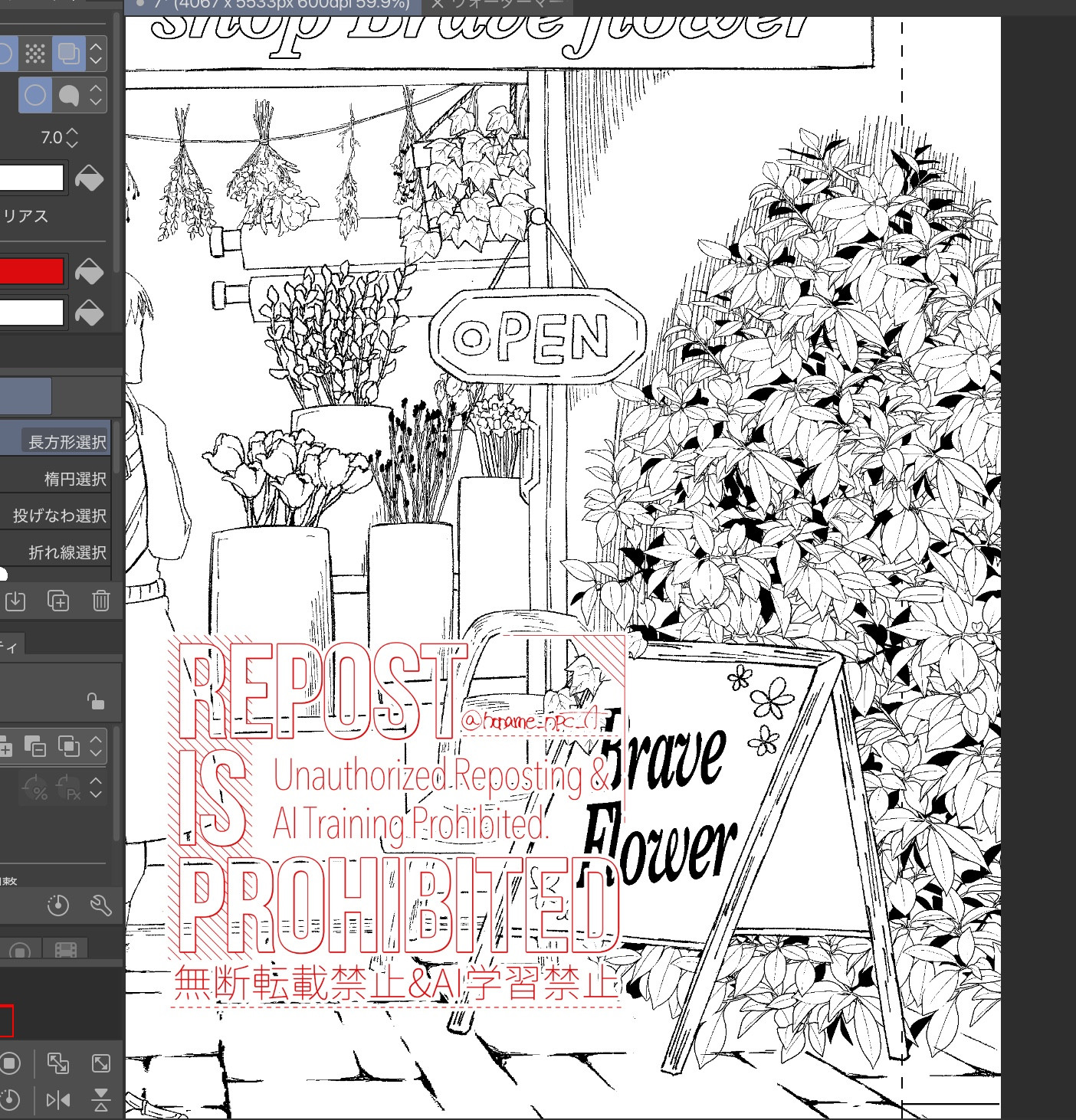Switch to the film strip panel tab
Screen dimensions: 1076x1120
click(66, 950)
